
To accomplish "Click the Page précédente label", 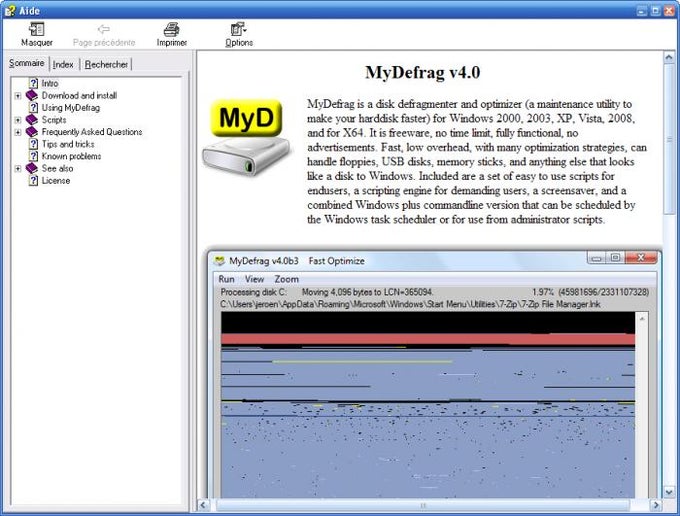I will click(104, 42).
